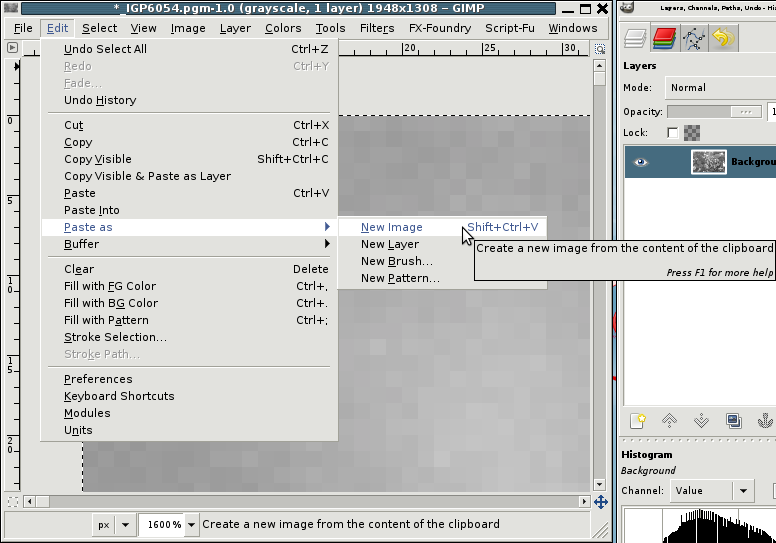Screen dimensions: 776x543
Task: Switch to the Layers tab icon
Action: pyautogui.click(x=634, y=38)
